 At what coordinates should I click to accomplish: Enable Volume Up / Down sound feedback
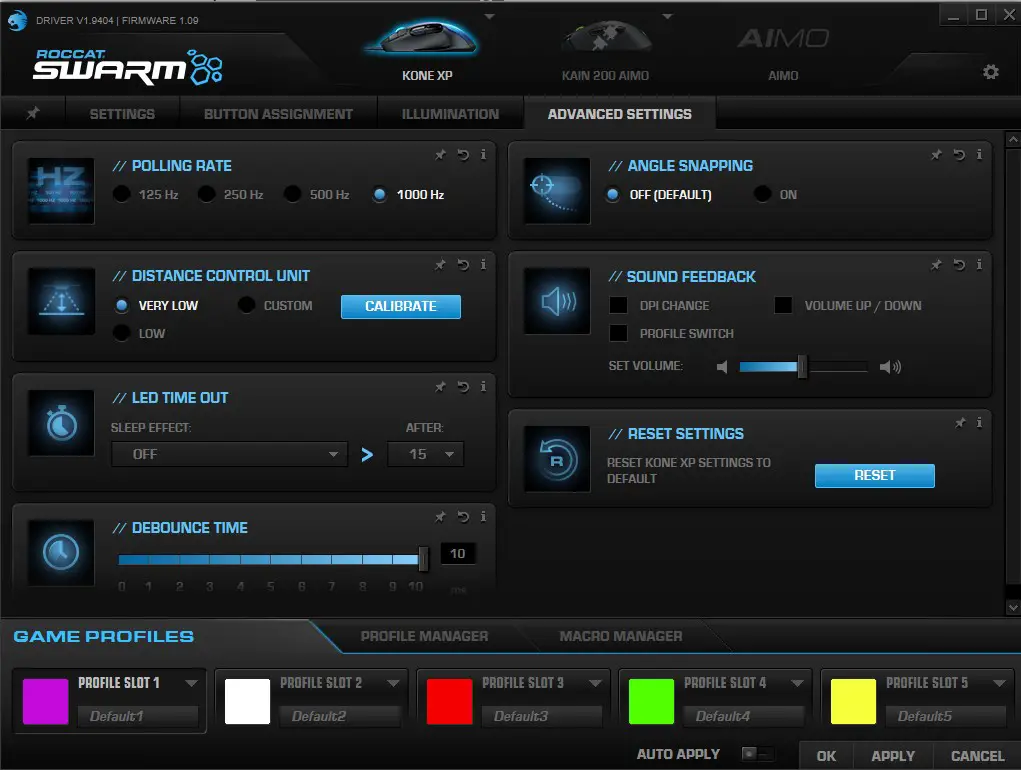[x=783, y=305]
